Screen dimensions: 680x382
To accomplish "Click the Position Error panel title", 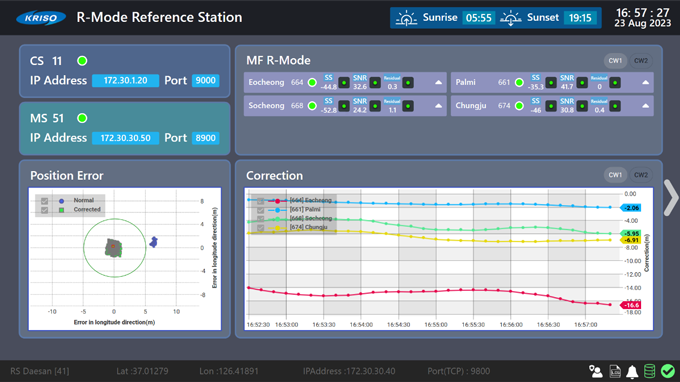I will tap(67, 176).
